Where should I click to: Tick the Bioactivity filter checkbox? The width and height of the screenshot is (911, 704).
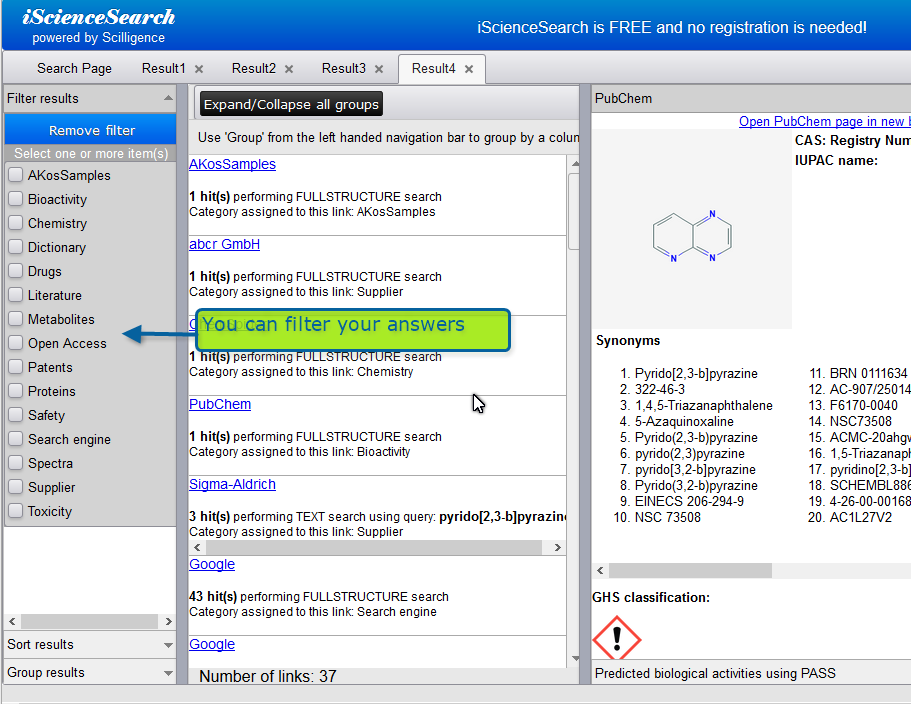(16, 199)
